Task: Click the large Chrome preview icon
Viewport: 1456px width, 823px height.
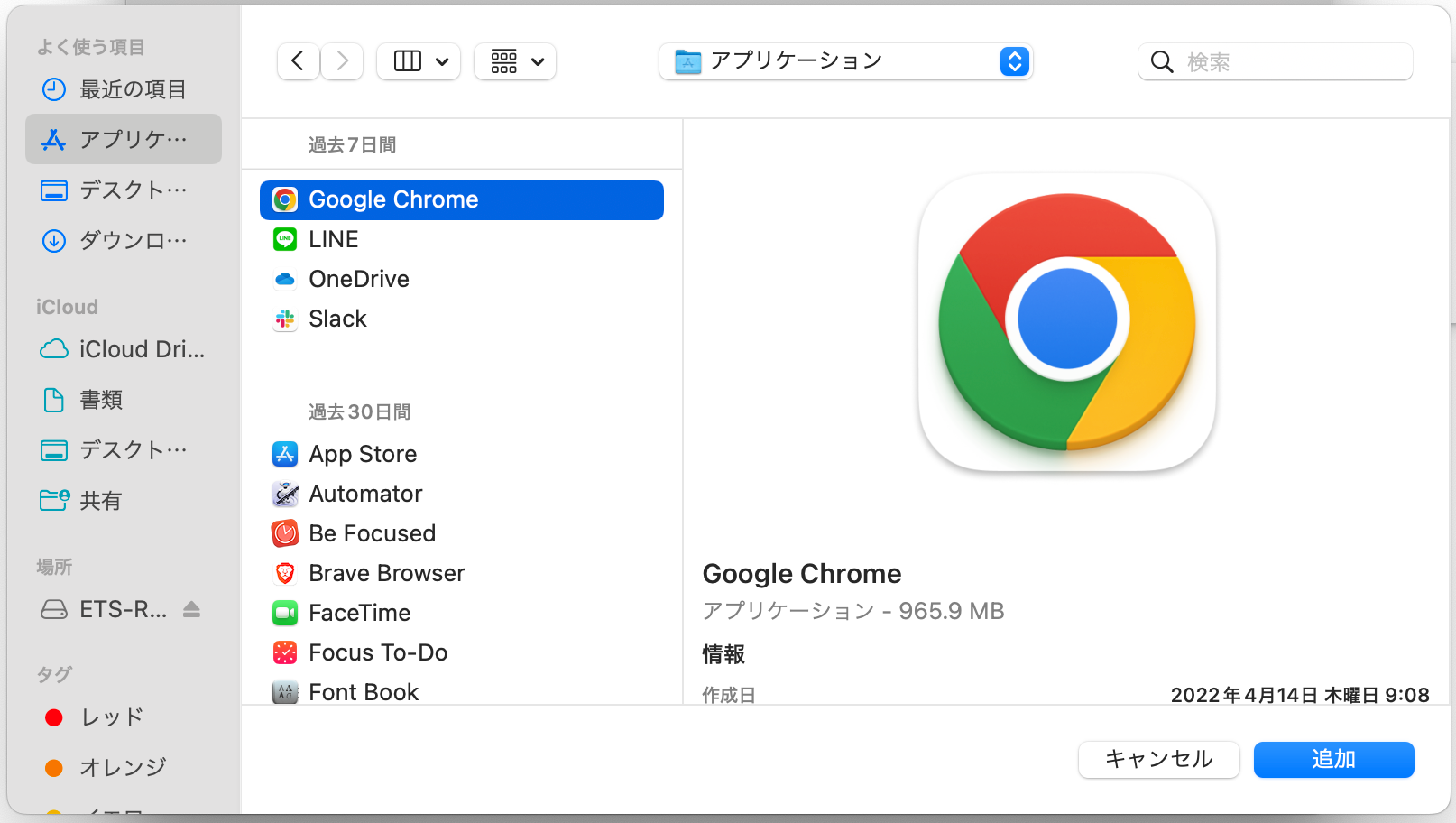Action: pos(1067,322)
